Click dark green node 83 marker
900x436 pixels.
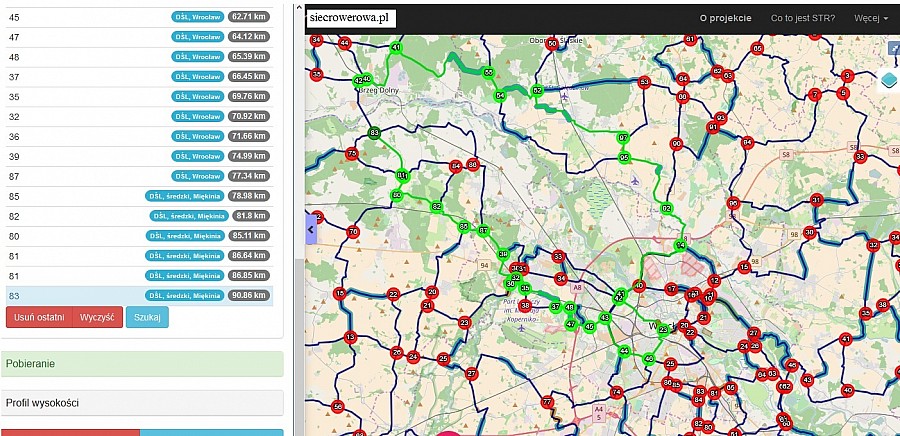tap(374, 132)
